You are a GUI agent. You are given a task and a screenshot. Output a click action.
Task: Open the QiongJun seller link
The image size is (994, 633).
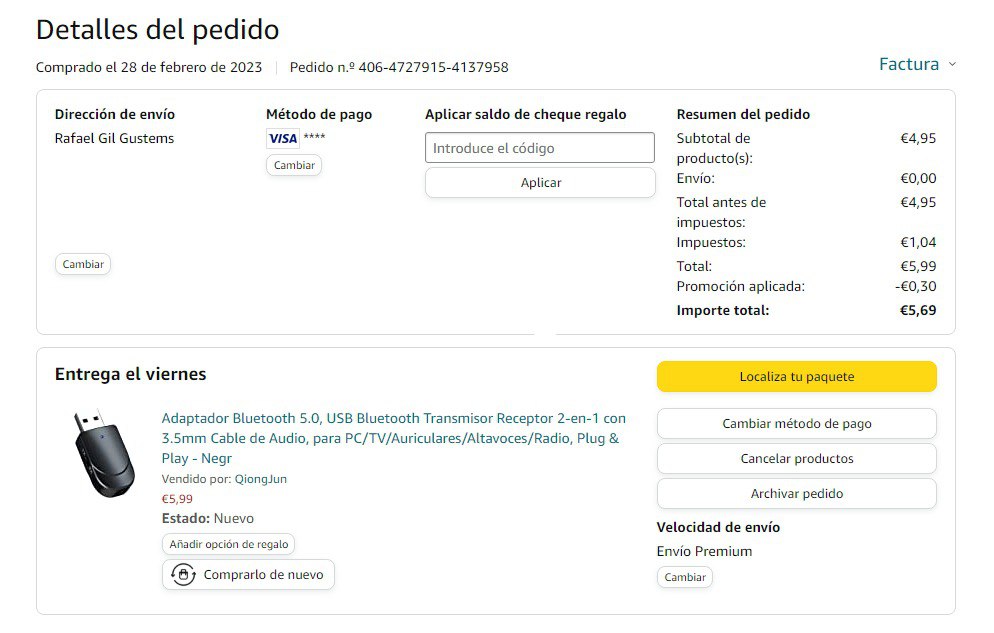point(261,479)
